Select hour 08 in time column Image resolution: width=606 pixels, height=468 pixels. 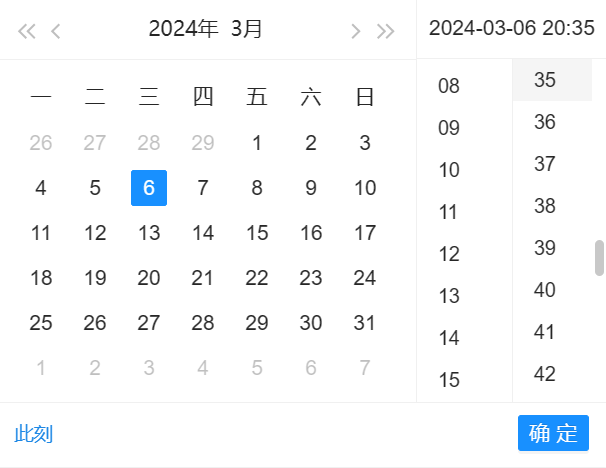449,86
